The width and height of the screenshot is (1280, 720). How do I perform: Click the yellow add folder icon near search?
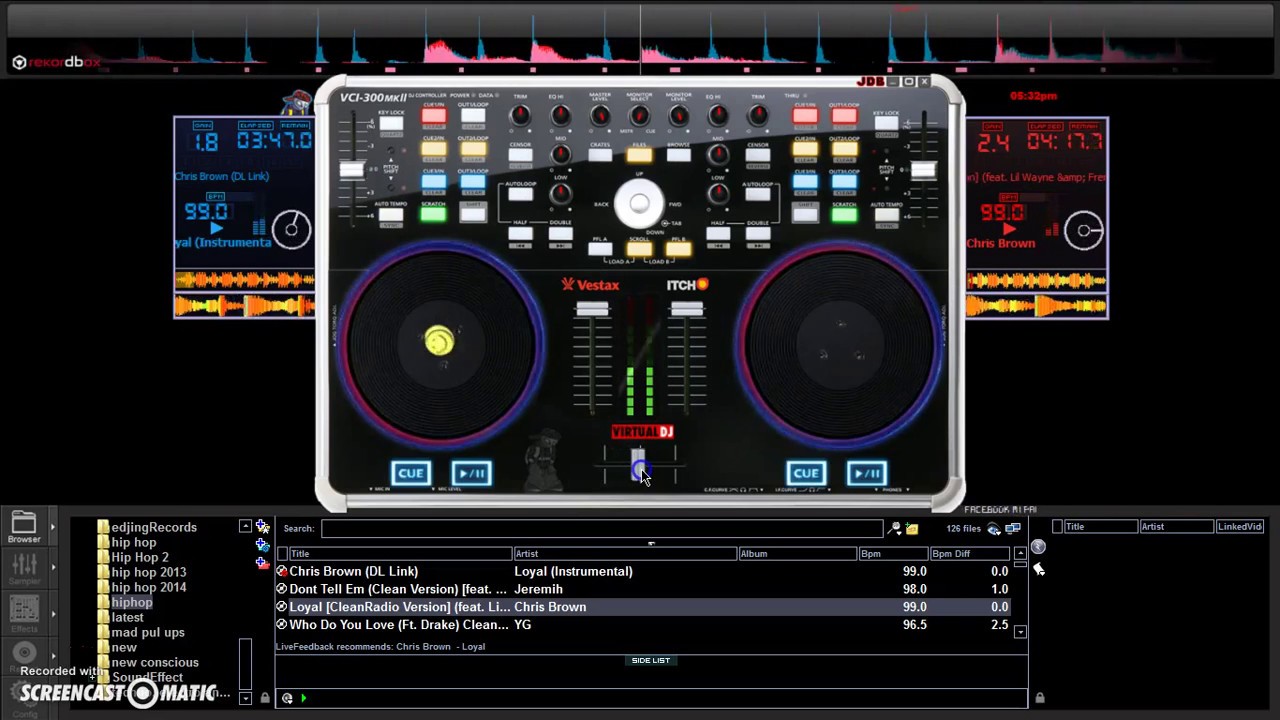(911, 528)
